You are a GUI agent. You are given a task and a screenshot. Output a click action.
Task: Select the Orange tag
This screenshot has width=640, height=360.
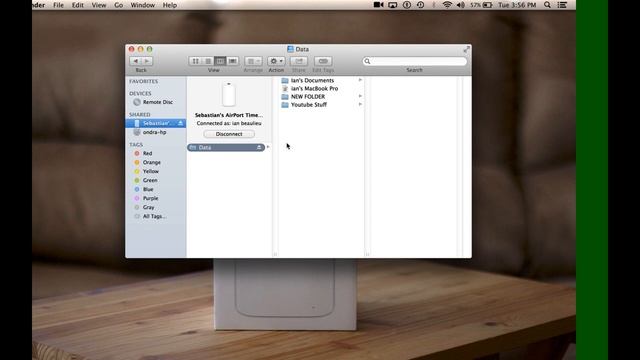(151, 162)
